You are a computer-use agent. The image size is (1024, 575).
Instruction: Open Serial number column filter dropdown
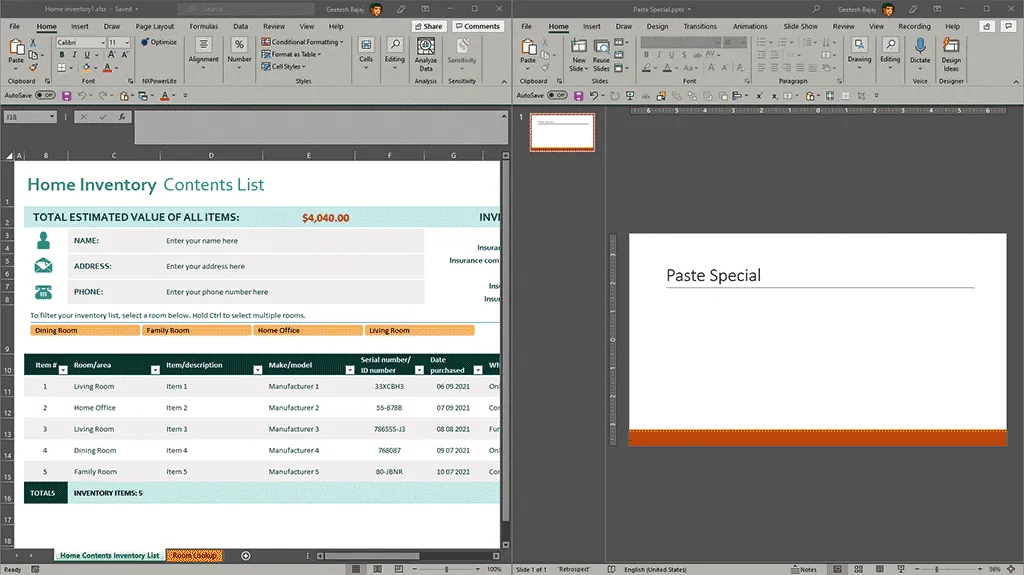point(419,370)
